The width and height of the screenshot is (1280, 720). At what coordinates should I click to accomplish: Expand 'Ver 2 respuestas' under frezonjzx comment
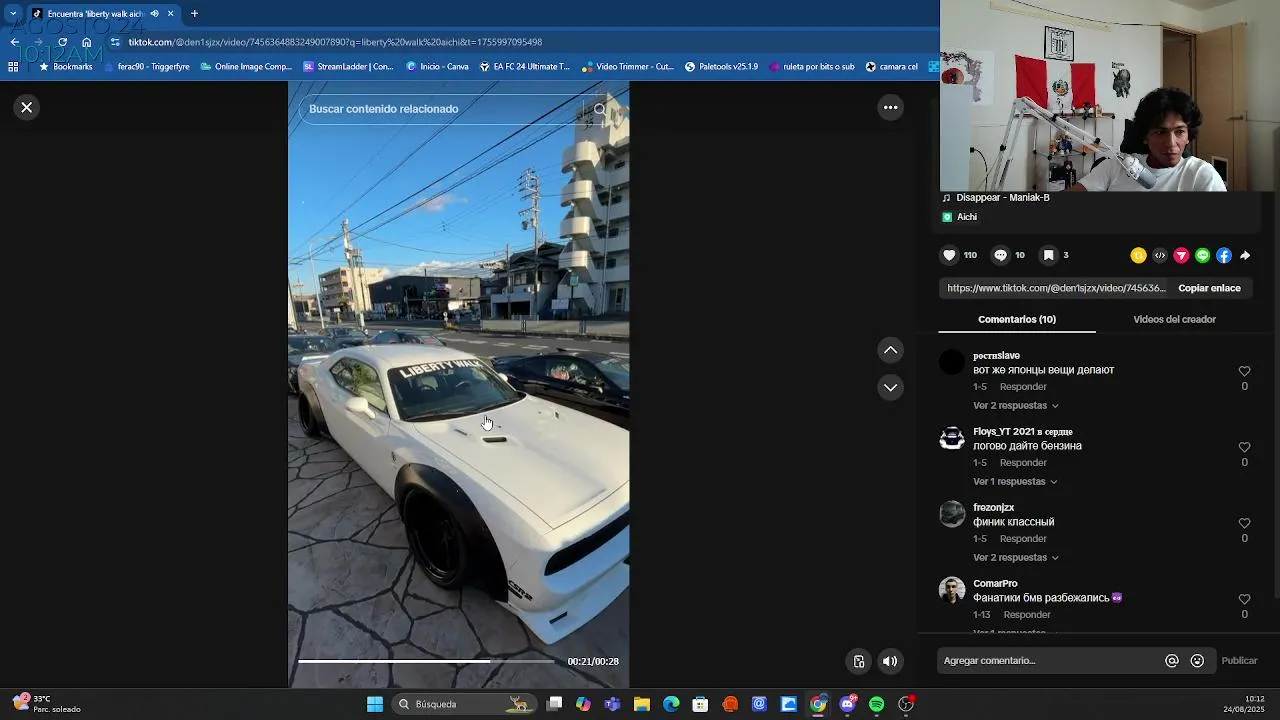[x=1016, y=557]
